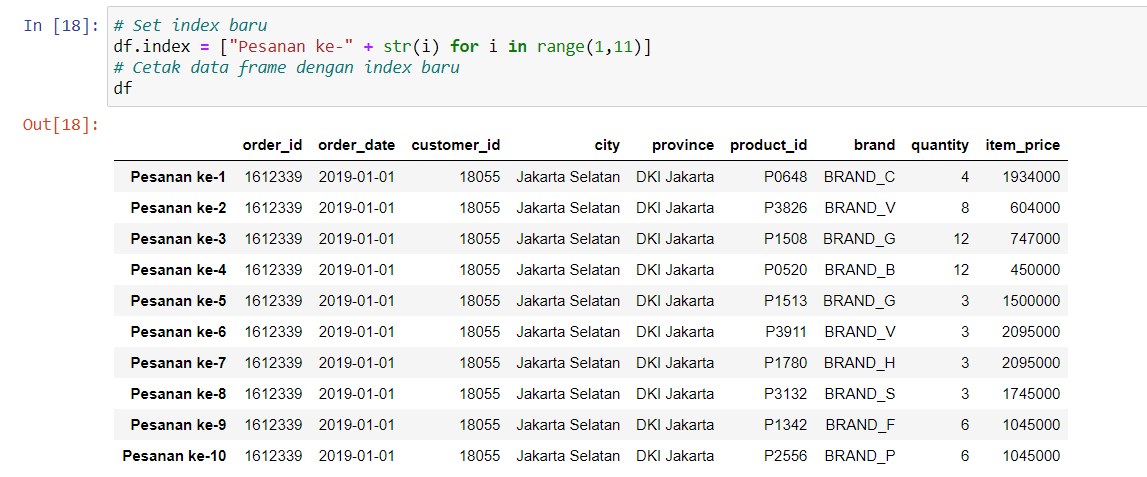Select row index Pesanan ke-9

(178, 425)
